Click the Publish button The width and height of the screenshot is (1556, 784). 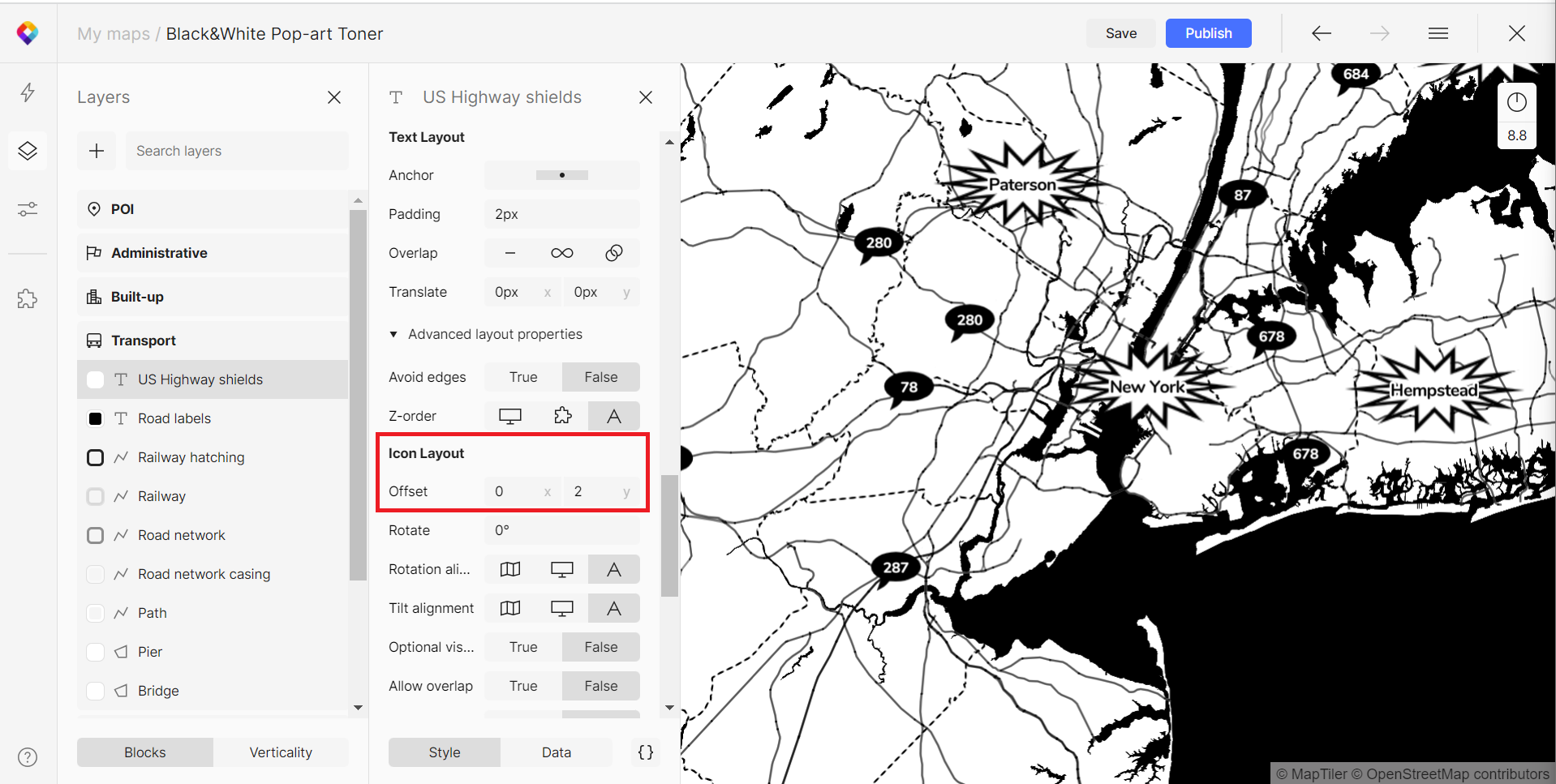click(1208, 33)
